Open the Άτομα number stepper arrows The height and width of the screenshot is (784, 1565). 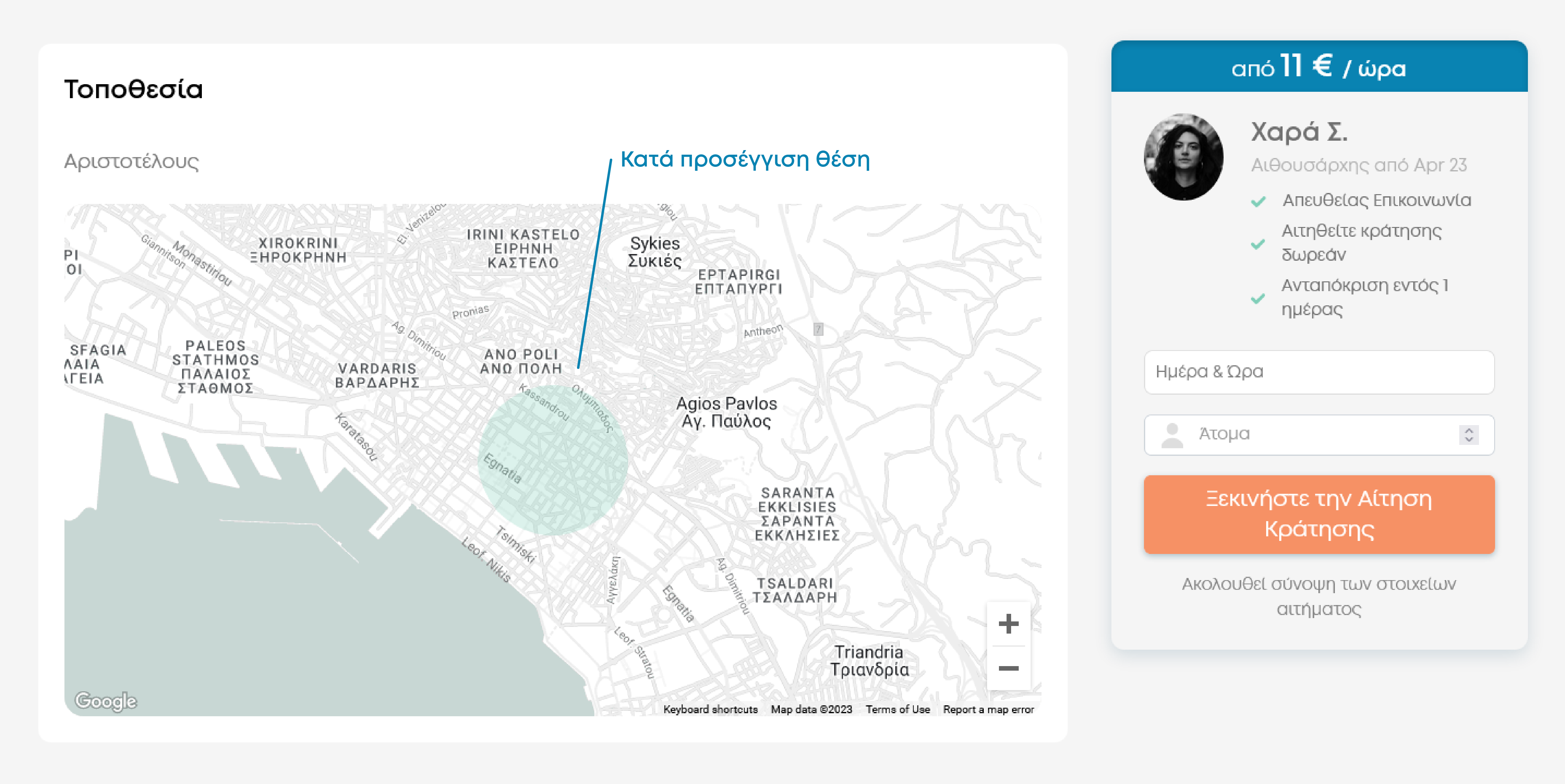pyautogui.click(x=1468, y=435)
